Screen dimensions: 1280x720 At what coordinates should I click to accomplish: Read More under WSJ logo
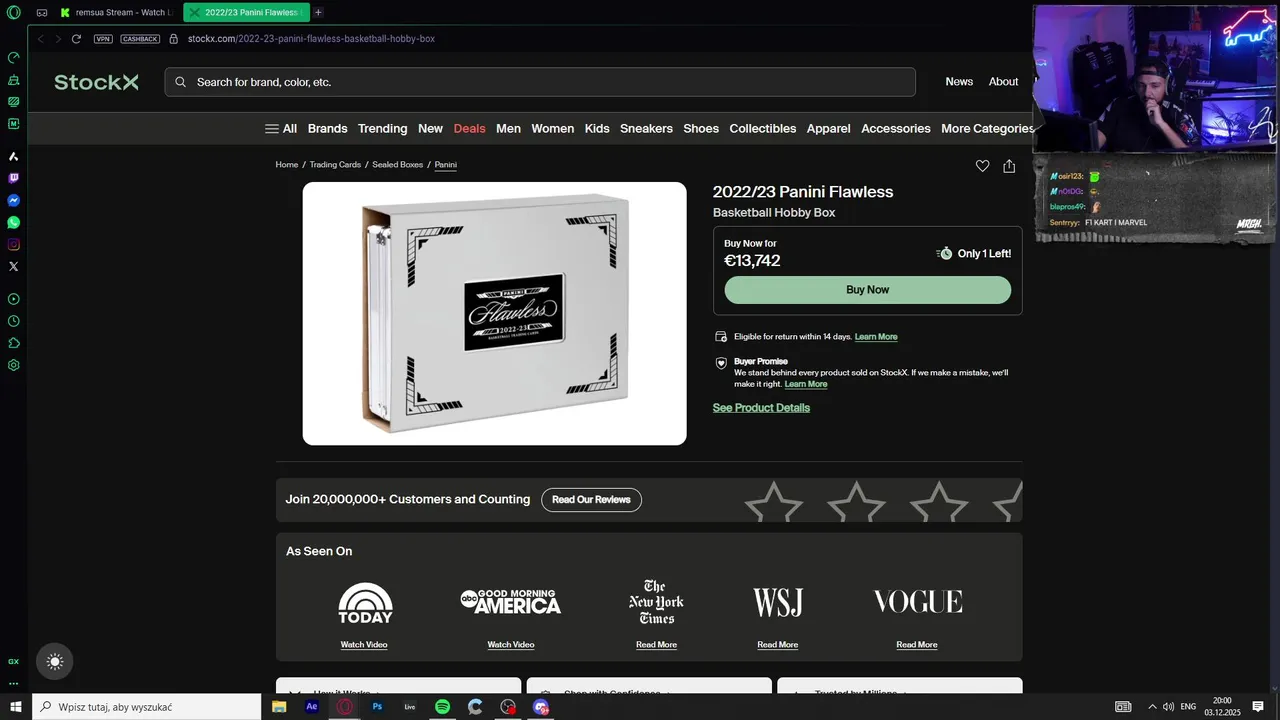[777, 645]
